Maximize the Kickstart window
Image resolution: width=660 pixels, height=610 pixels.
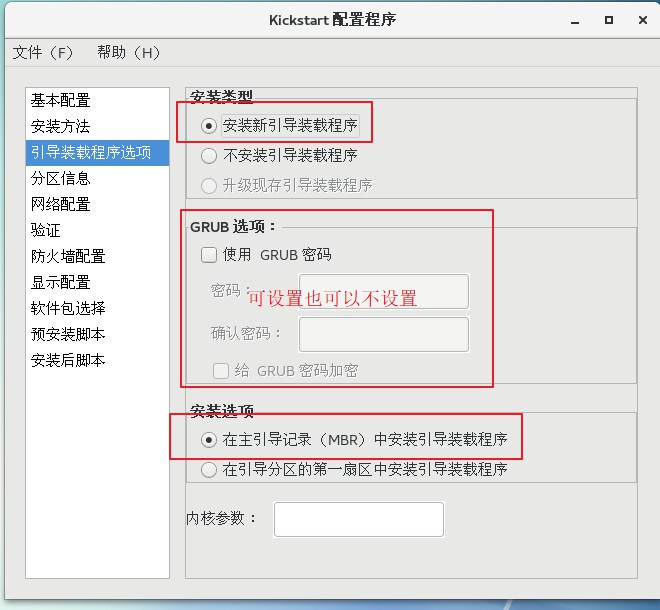(x=609, y=20)
